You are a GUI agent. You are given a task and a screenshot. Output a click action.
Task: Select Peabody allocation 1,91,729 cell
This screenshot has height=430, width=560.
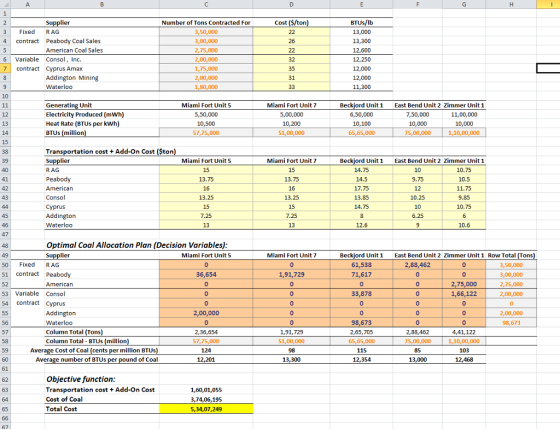(291, 274)
